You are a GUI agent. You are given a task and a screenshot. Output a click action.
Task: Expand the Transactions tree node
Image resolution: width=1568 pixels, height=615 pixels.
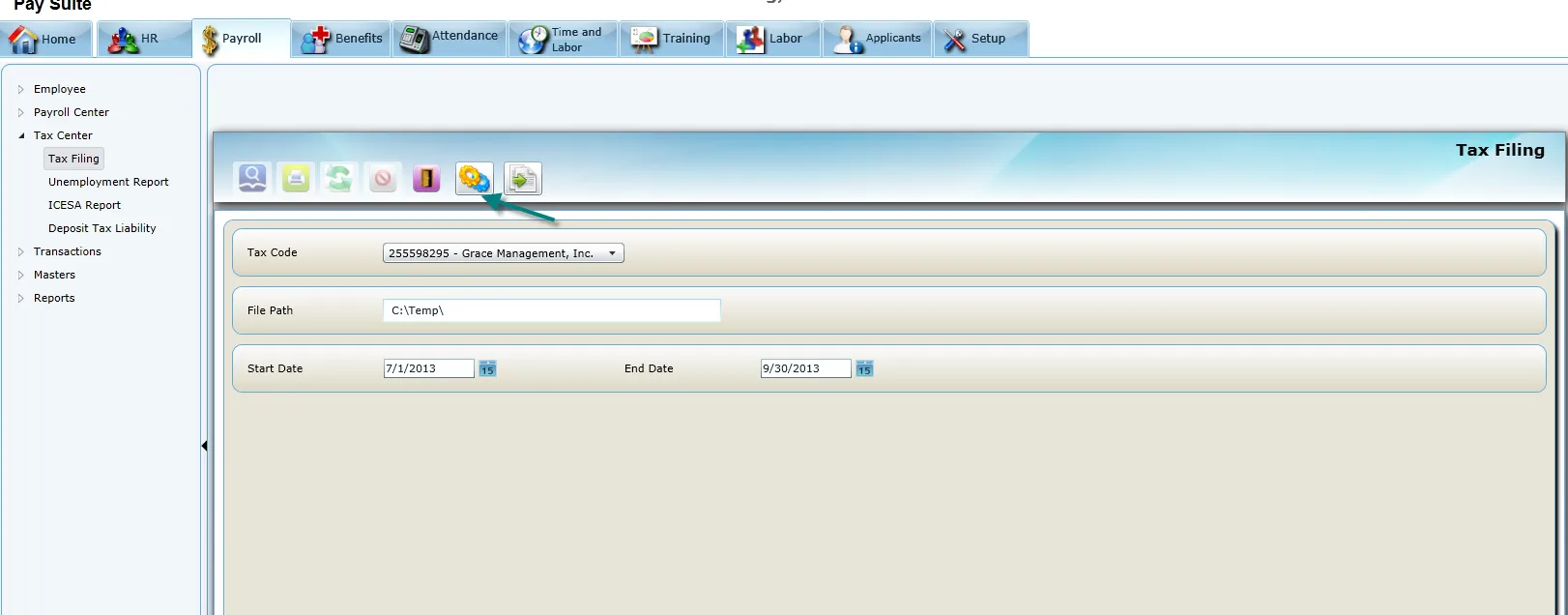tap(20, 251)
